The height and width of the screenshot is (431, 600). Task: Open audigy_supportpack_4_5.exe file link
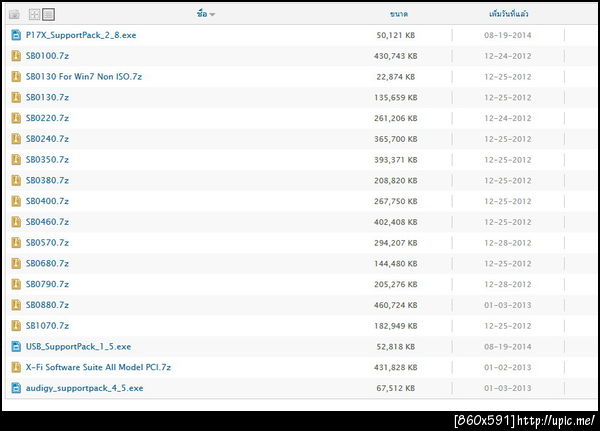coord(85,388)
